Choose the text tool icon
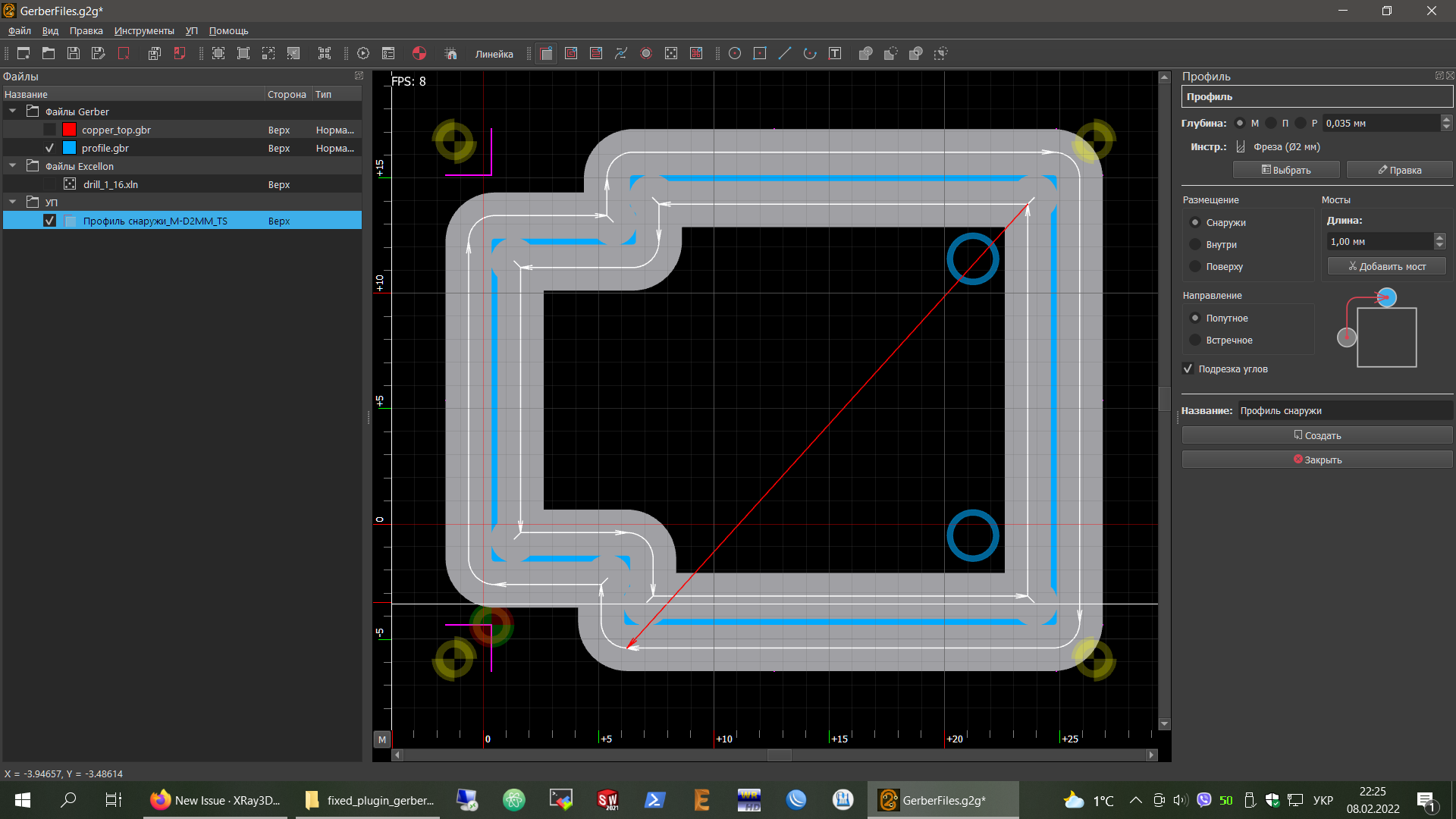The height and width of the screenshot is (819, 1456). click(x=835, y=53)
